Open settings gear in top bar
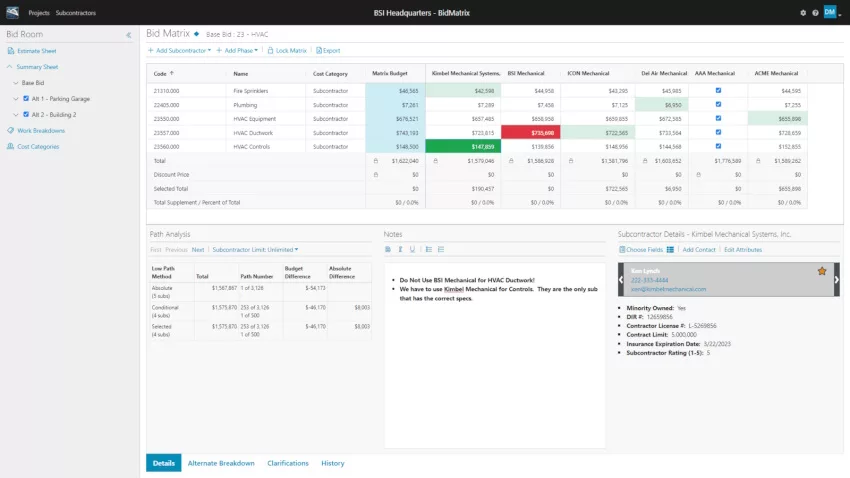Screen dimensions: 850x478 803,13
